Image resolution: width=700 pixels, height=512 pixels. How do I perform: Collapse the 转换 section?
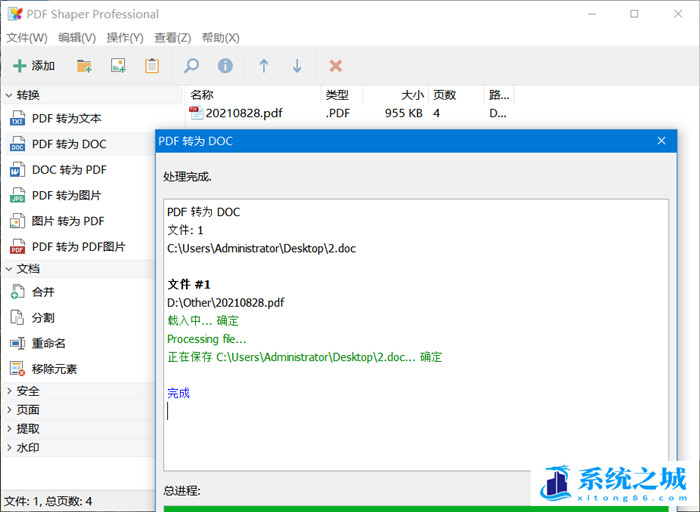(x=8, y=95)
